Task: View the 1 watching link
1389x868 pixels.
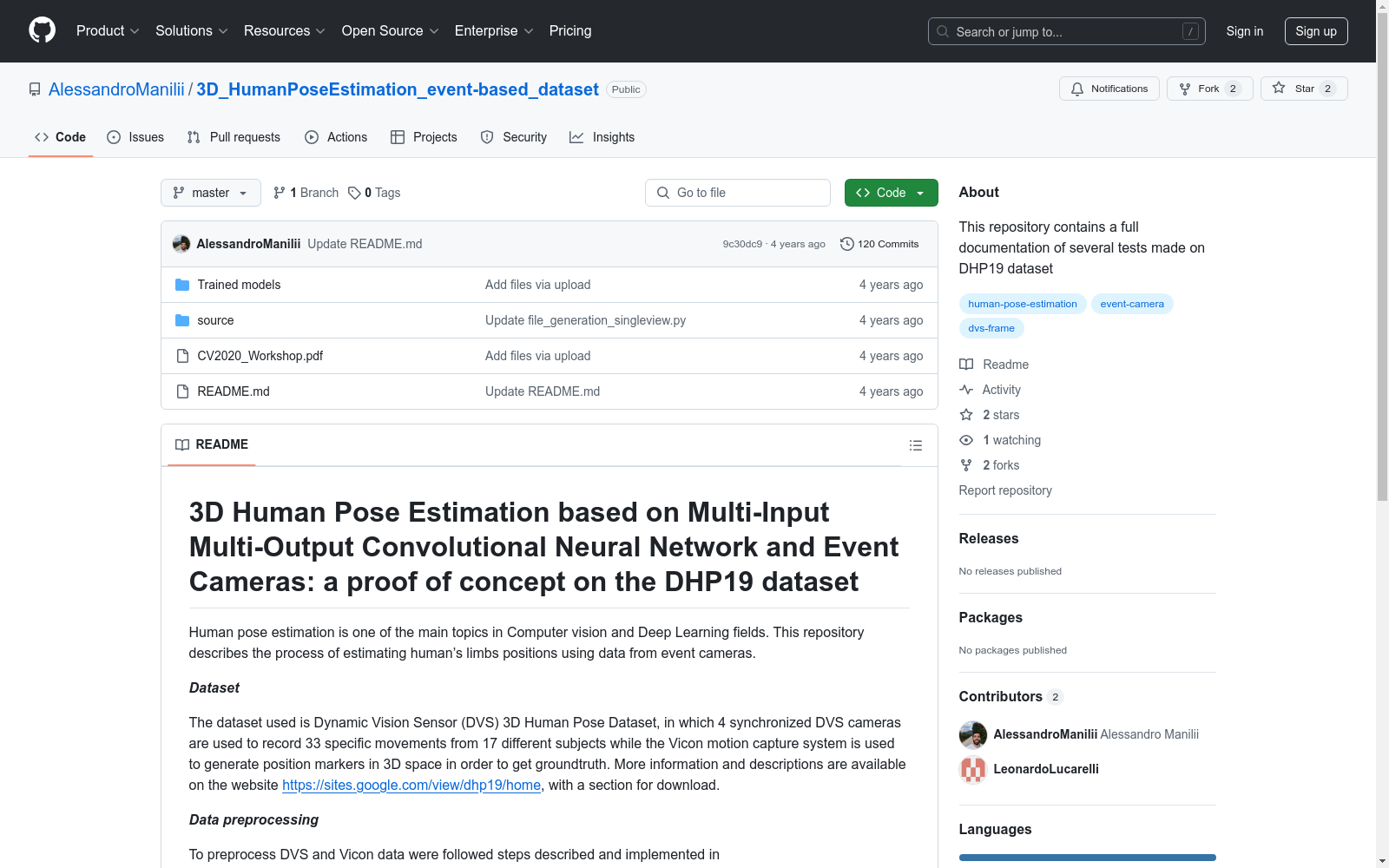Action: coord(1000,440)
